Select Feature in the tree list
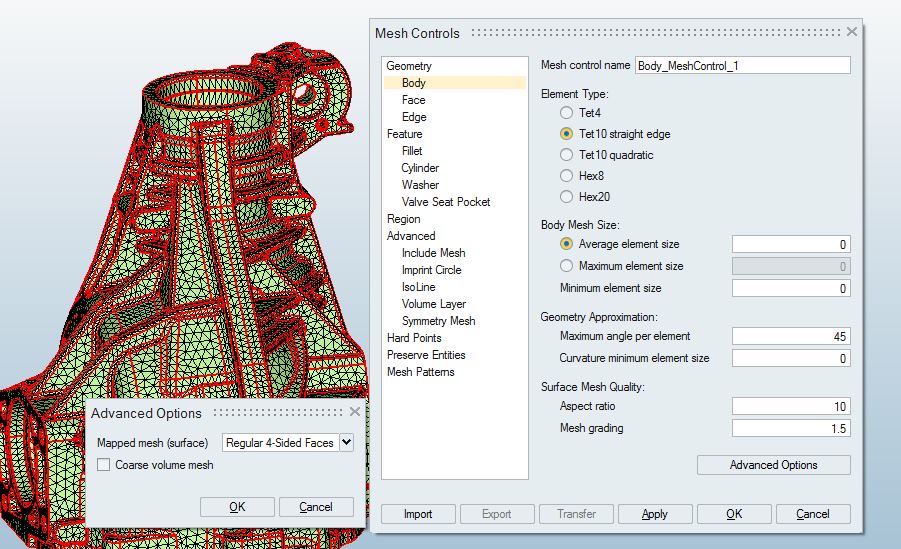 coord(405,134)
